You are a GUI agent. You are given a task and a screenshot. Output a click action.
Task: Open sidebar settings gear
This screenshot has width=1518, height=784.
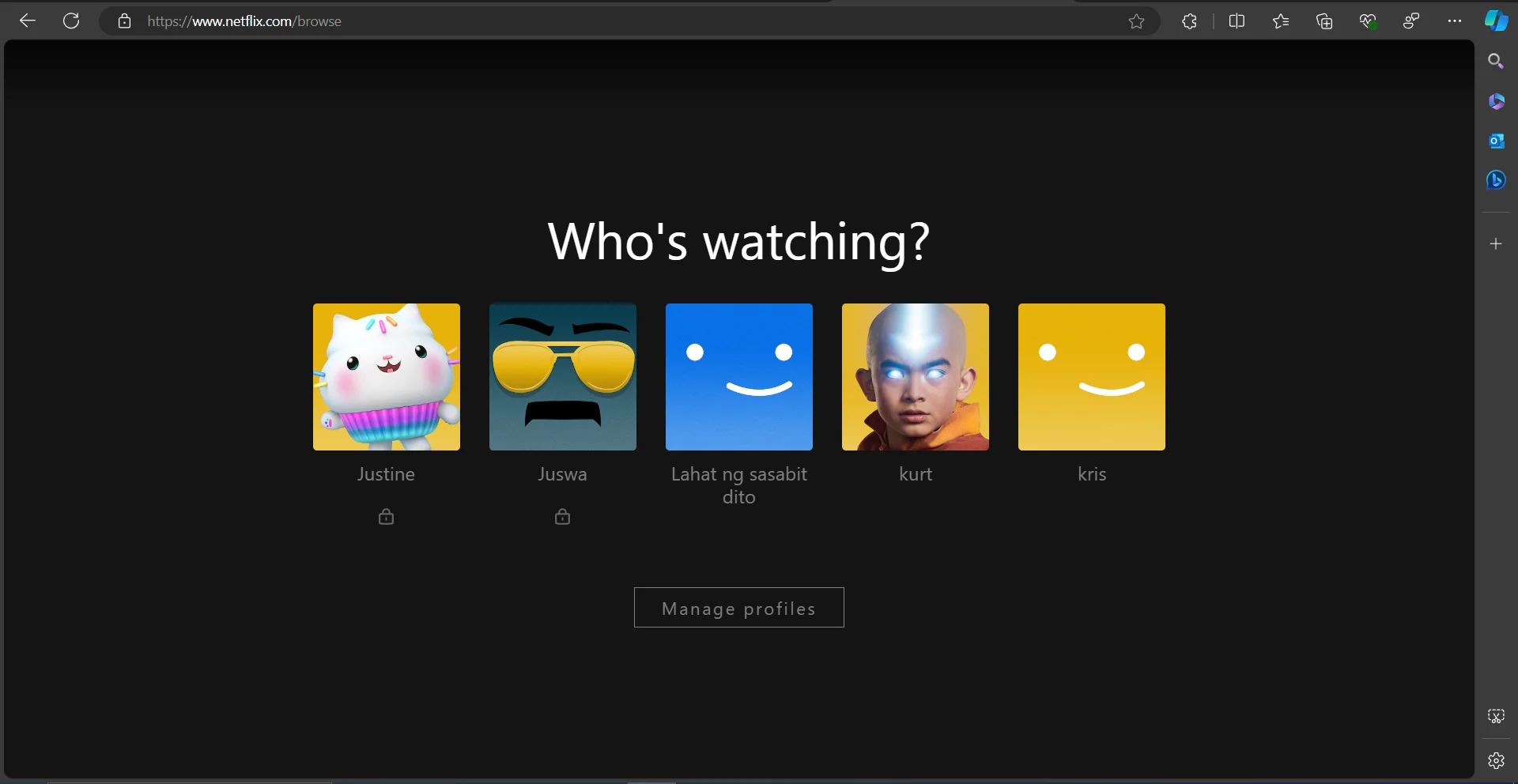[x=1496, y=760]
